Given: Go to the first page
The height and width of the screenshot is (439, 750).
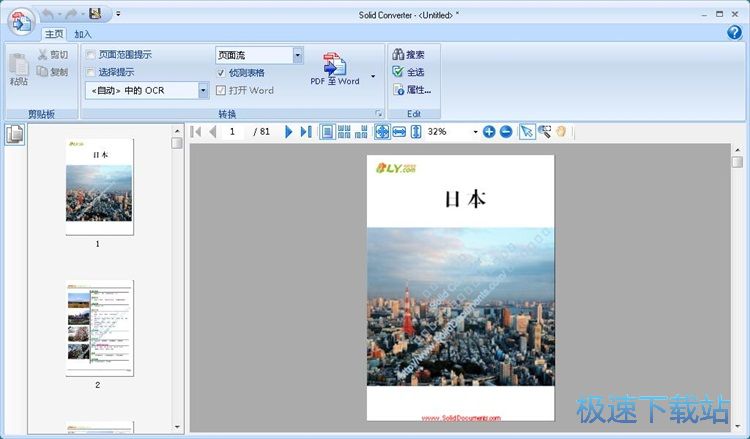Looking at the screenshot, I should click(196, 132).
